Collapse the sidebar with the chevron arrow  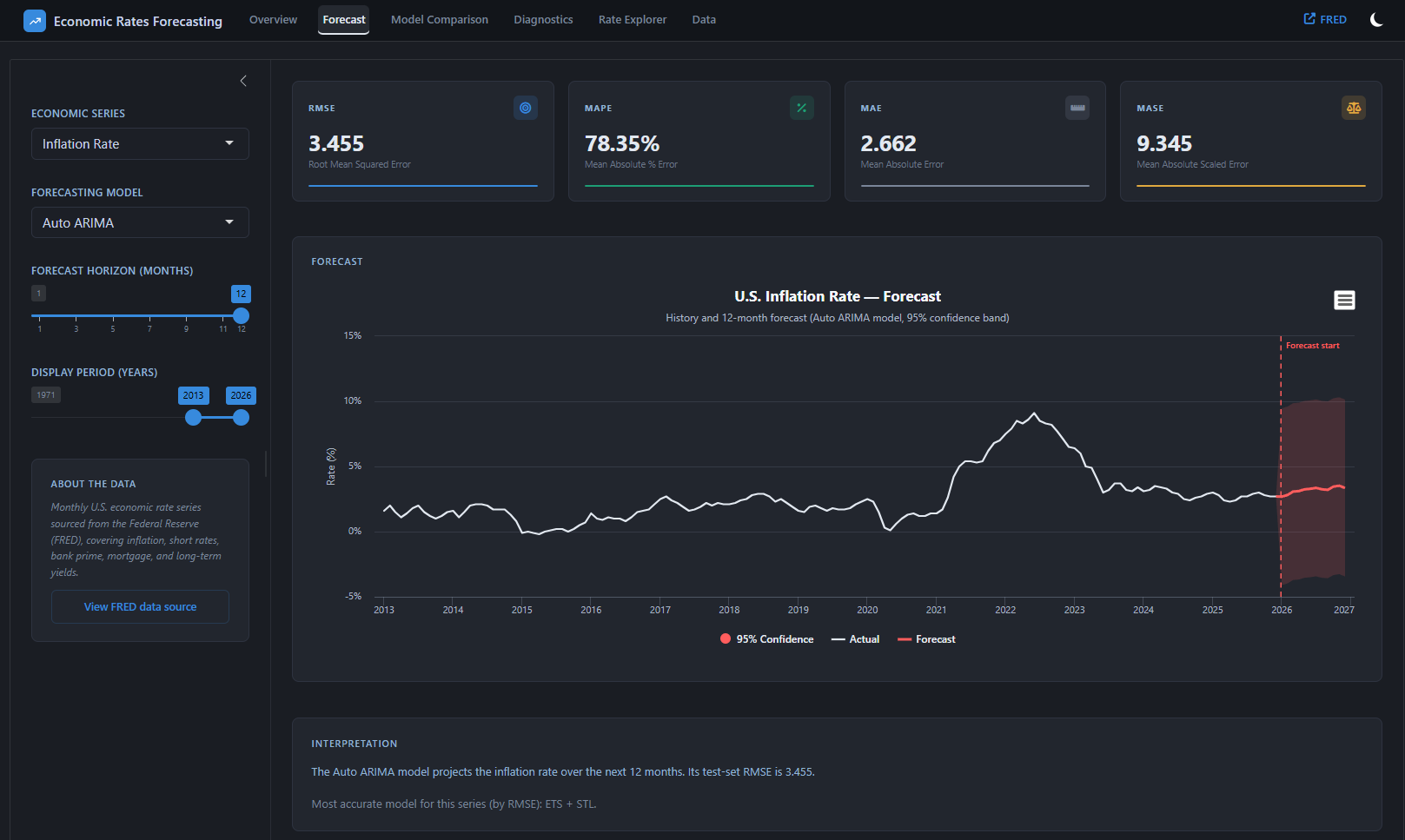pos(243,81)
